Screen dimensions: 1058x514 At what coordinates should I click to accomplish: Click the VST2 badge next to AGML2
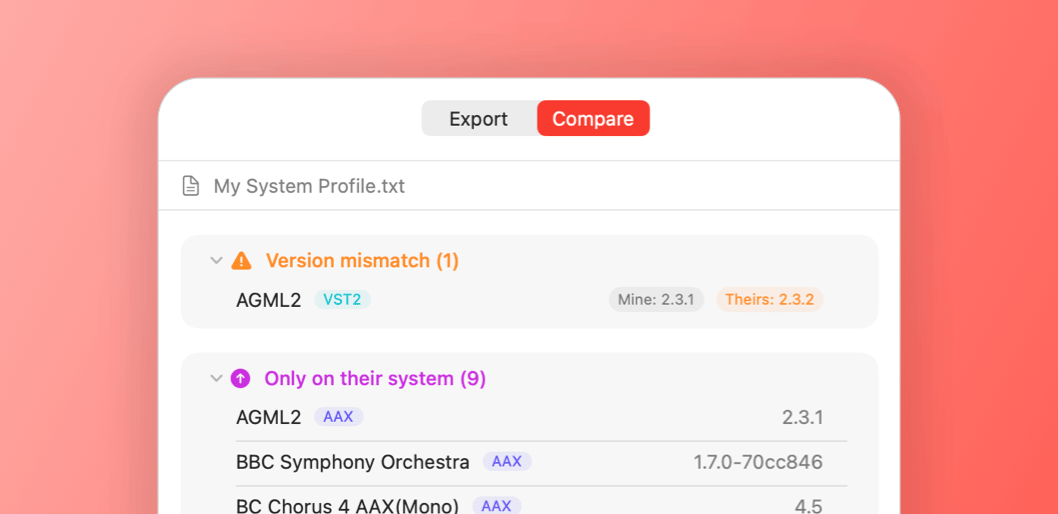tap(342, 299)
